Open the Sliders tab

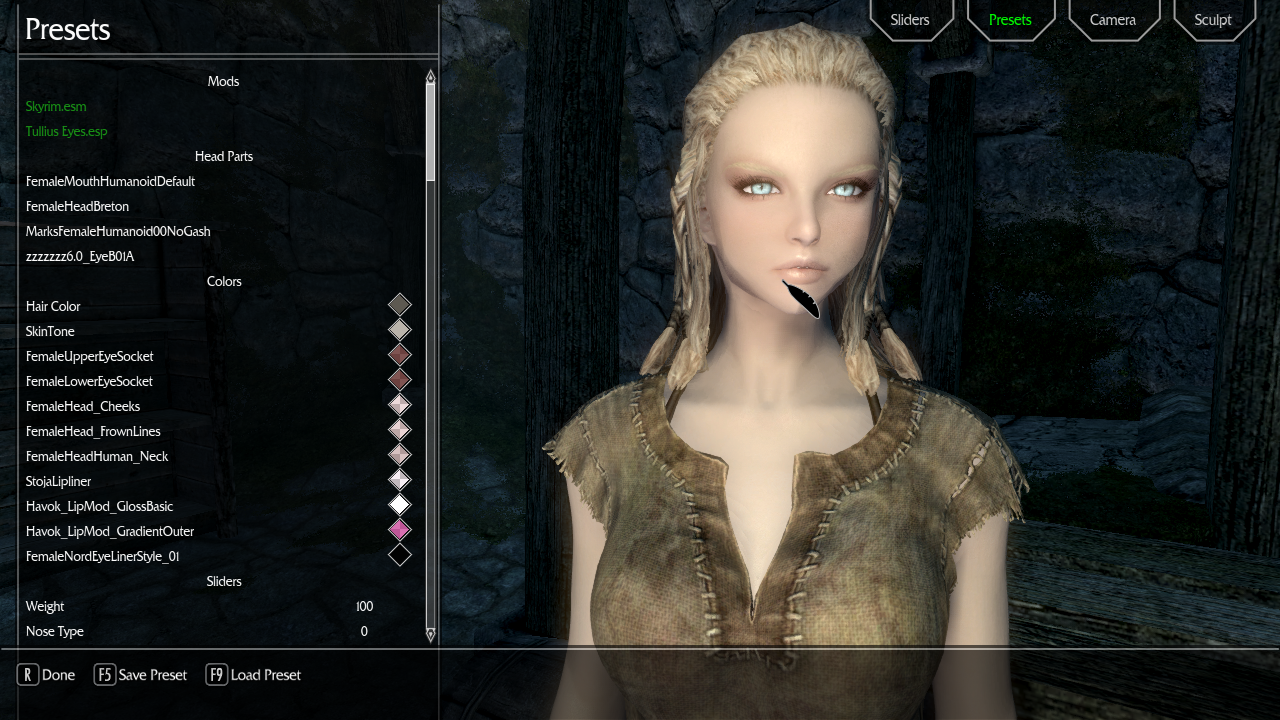tap(910, 20)
